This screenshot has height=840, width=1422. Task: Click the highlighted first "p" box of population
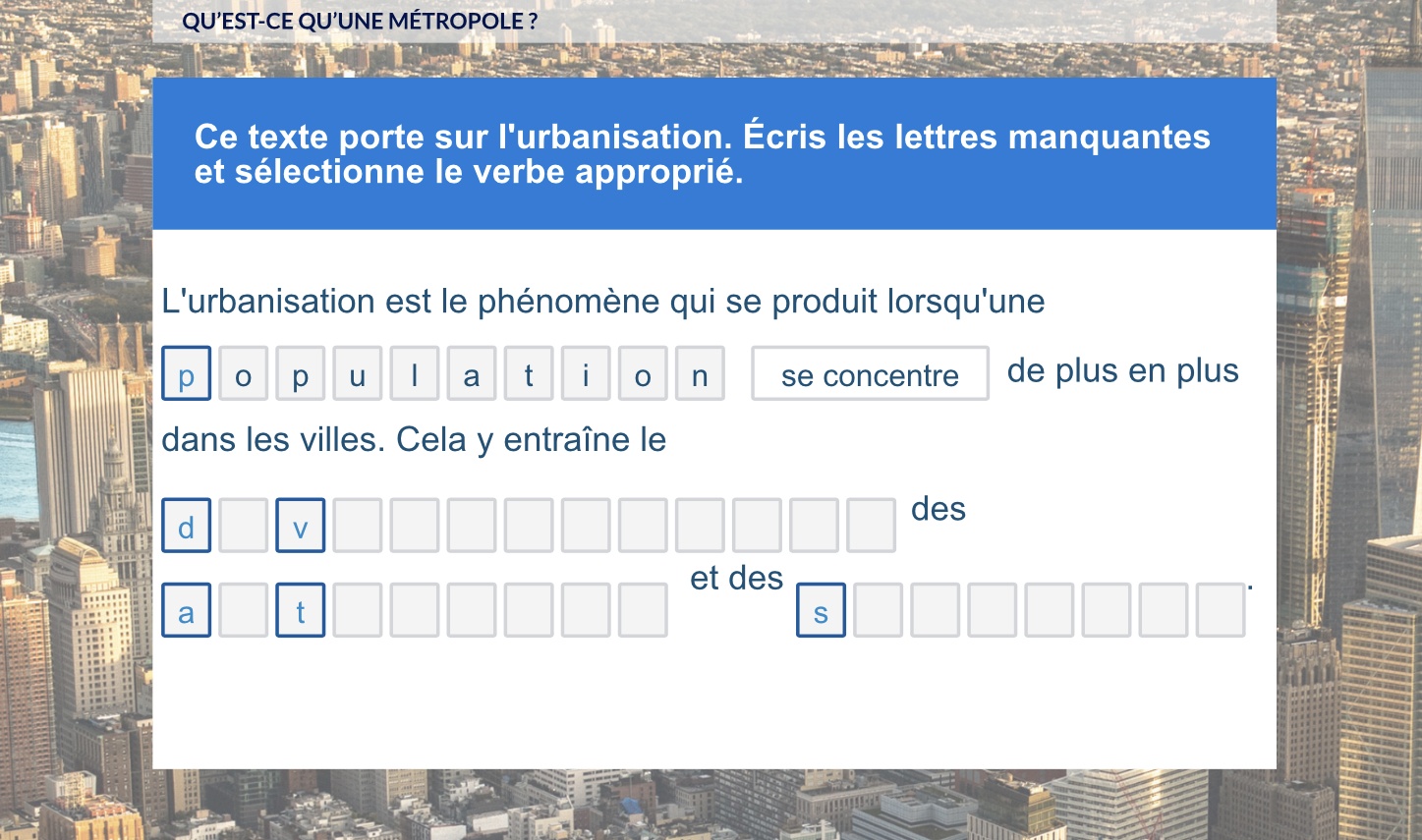pyautogui.click(x=187, y=374)
